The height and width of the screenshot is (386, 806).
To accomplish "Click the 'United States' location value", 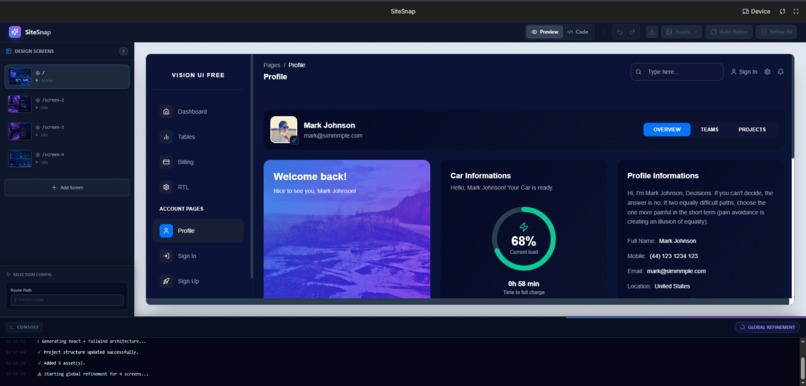I will click(x=672, y=286).
